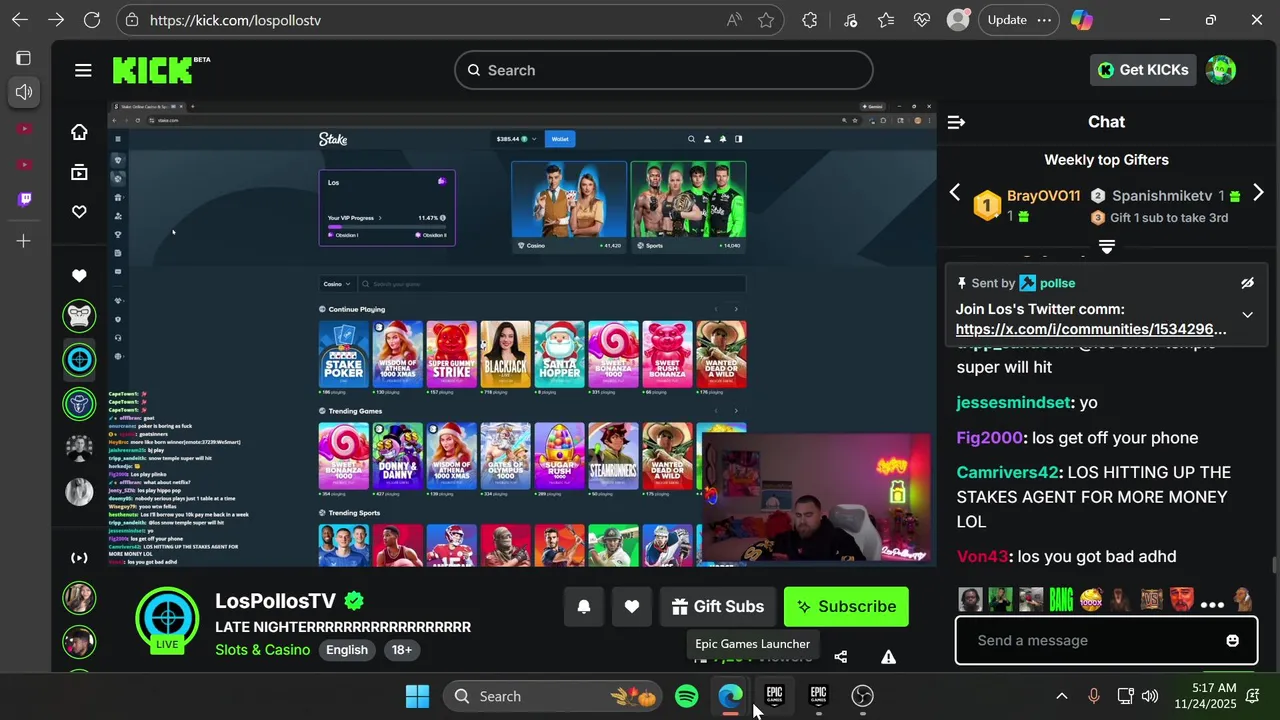Screen dimensions: 1280x720
Task: Share the stream via share icon
Action: tap(840, 657)
